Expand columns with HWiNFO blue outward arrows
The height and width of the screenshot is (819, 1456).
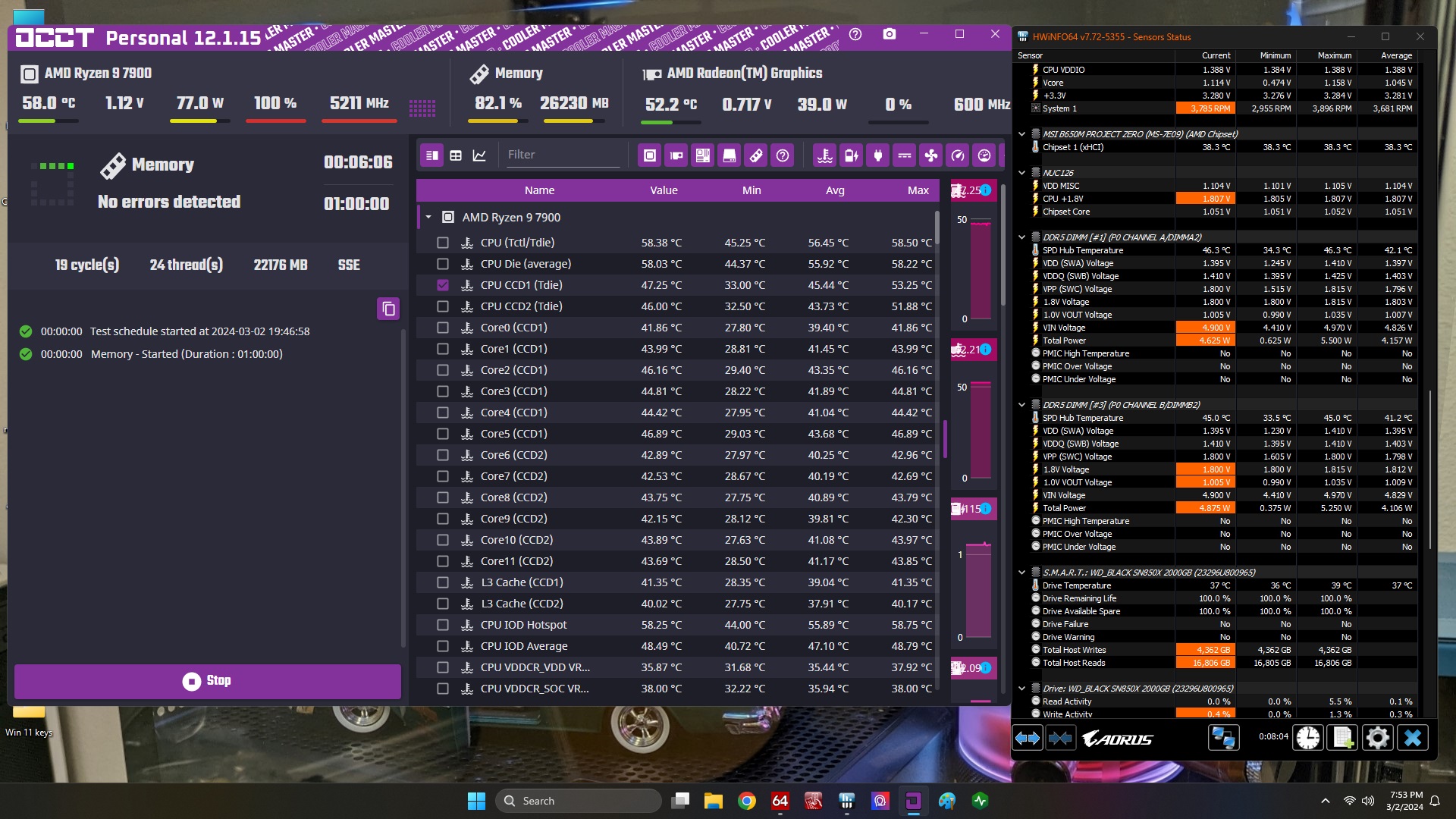pos(1028,738)
